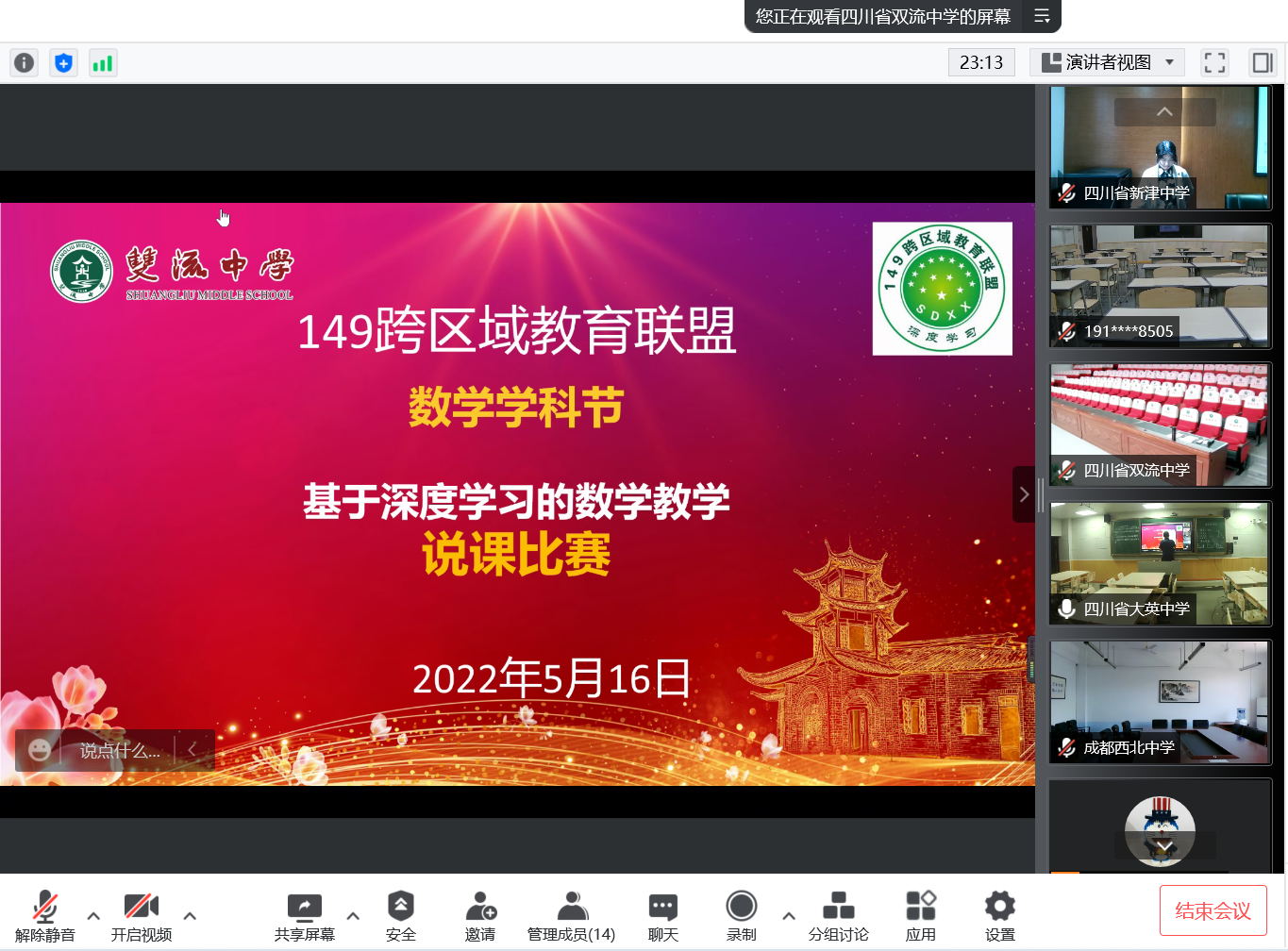Screen dimensions: 1288x951
Task: Open the Share Screen (共享屏幕) tool
Action: pyautogui.click(x=304, y=916)
